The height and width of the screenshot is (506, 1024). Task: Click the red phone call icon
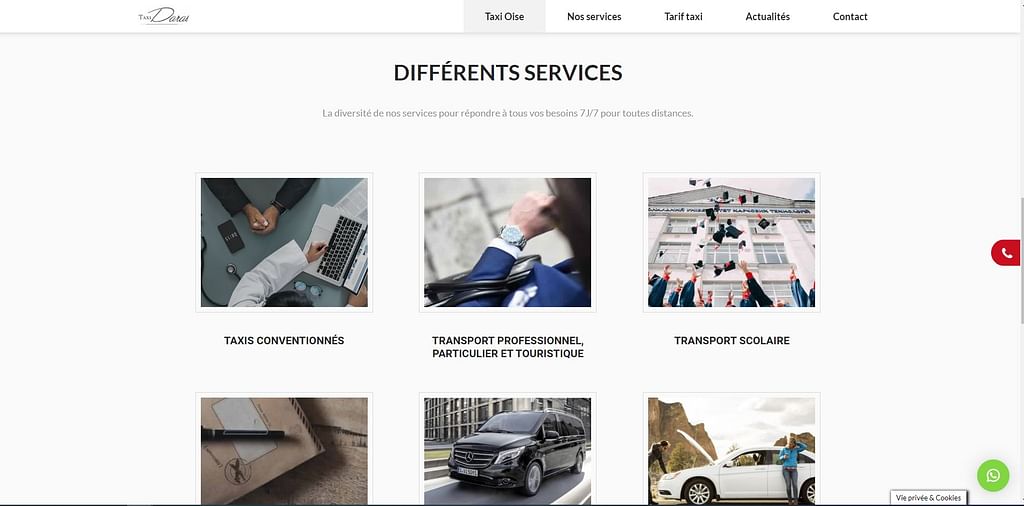pos(1006,253)
